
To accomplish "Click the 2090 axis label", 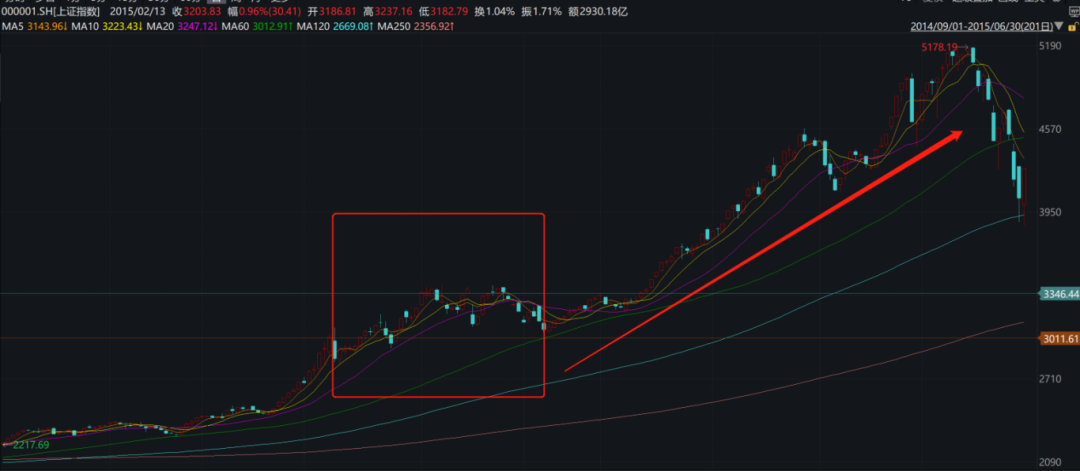I will (x=1052, y=462).
